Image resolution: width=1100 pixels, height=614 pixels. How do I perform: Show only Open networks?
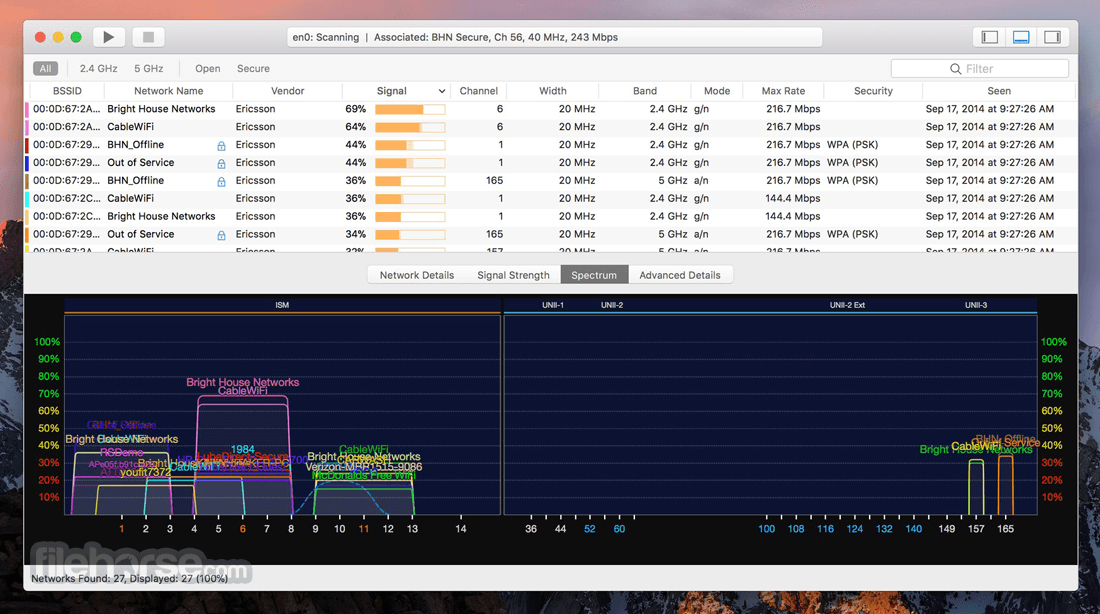click(x=208, y=69)
